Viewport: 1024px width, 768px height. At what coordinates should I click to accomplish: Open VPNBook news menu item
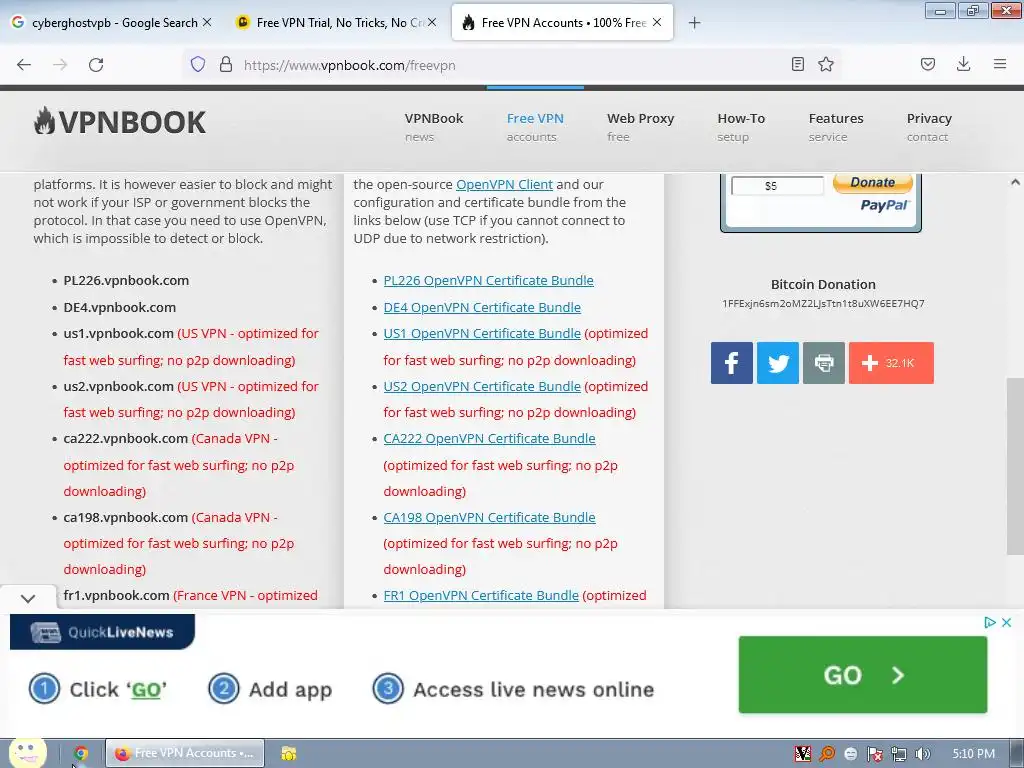(x=434, y=127)
